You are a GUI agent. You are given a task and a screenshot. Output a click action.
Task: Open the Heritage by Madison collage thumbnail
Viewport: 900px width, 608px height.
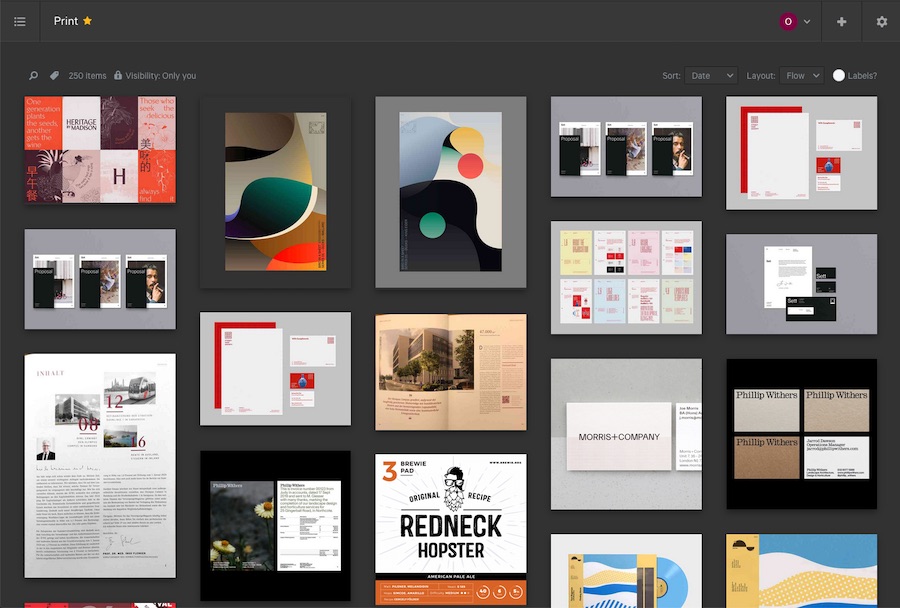pyautogui.click(x=100, y=149)
